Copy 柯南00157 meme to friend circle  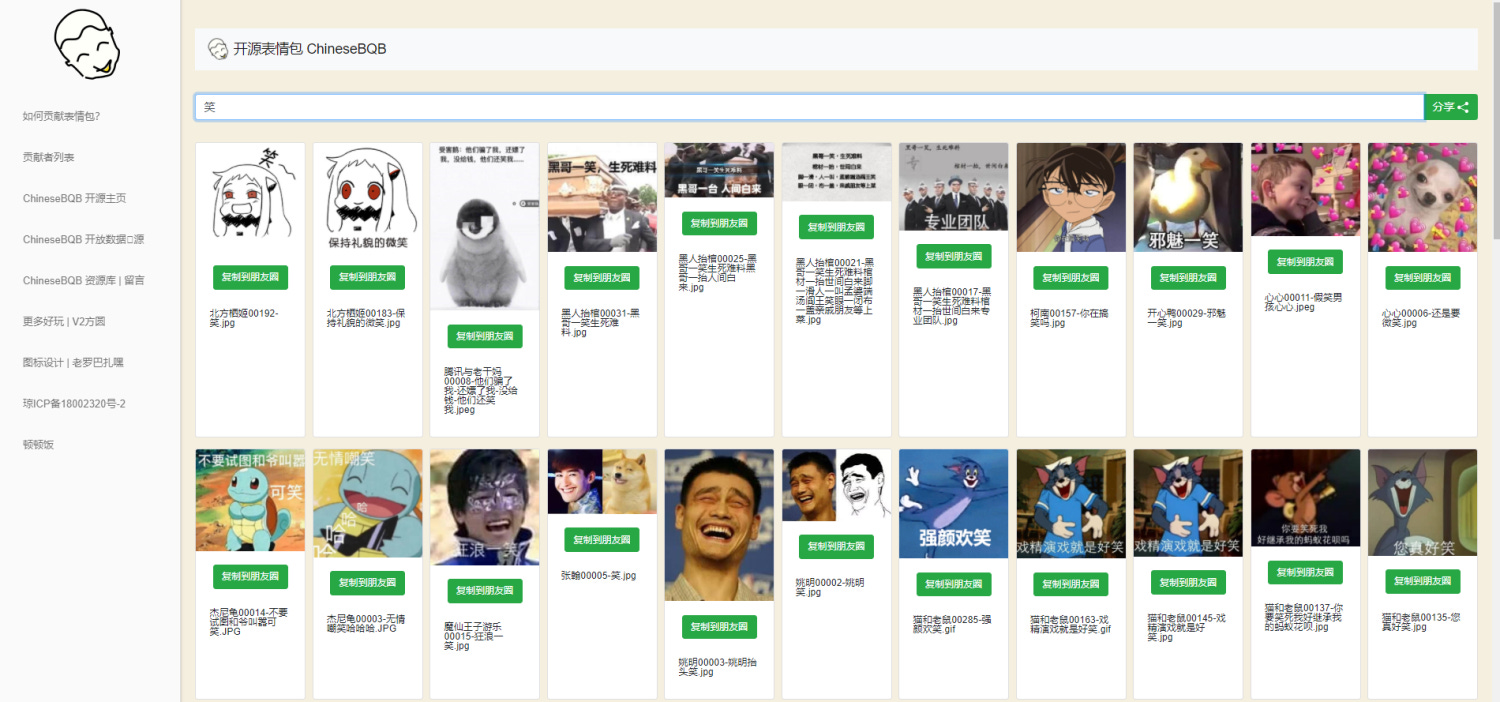[x=1071, y=277]
